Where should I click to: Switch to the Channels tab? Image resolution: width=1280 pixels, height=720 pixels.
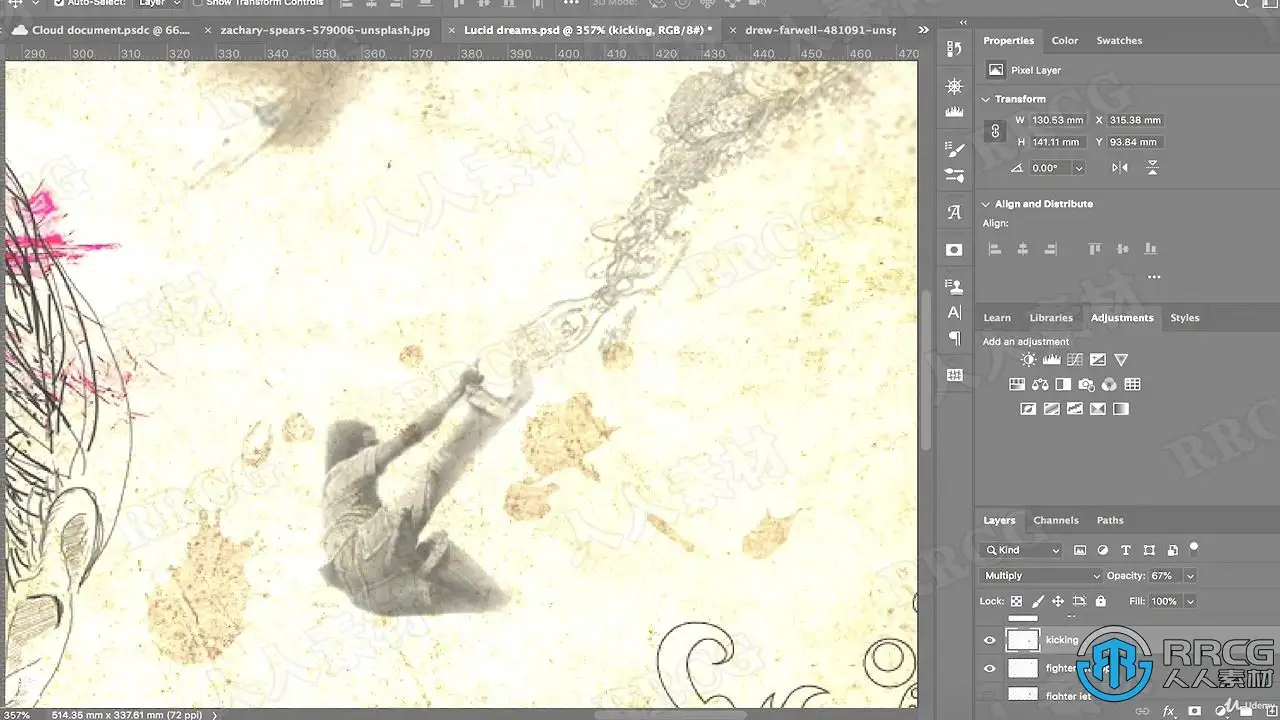(1056, 521)
